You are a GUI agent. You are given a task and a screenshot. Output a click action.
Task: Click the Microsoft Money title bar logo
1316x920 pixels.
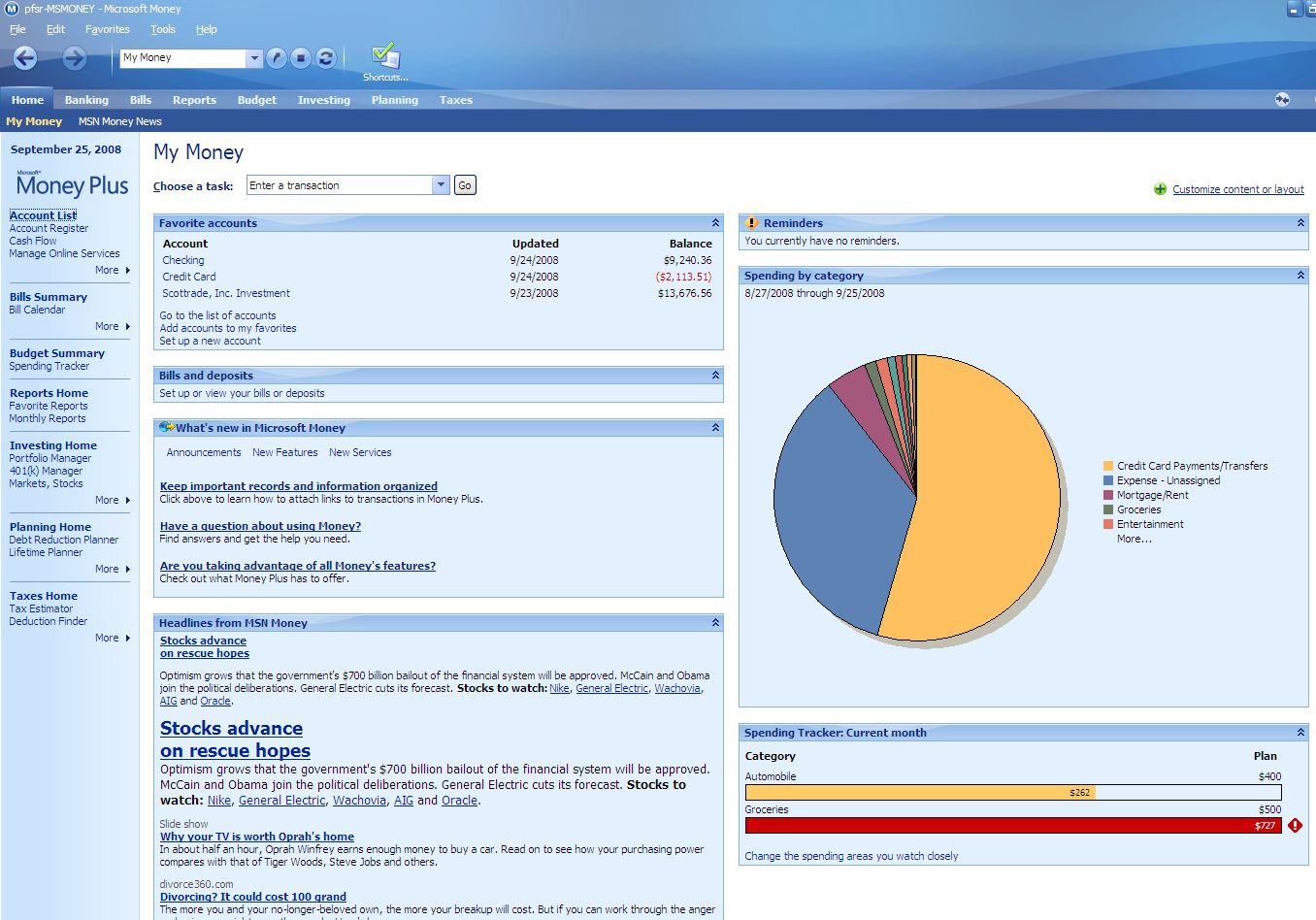pyautogui.click(x=12, y=9)
